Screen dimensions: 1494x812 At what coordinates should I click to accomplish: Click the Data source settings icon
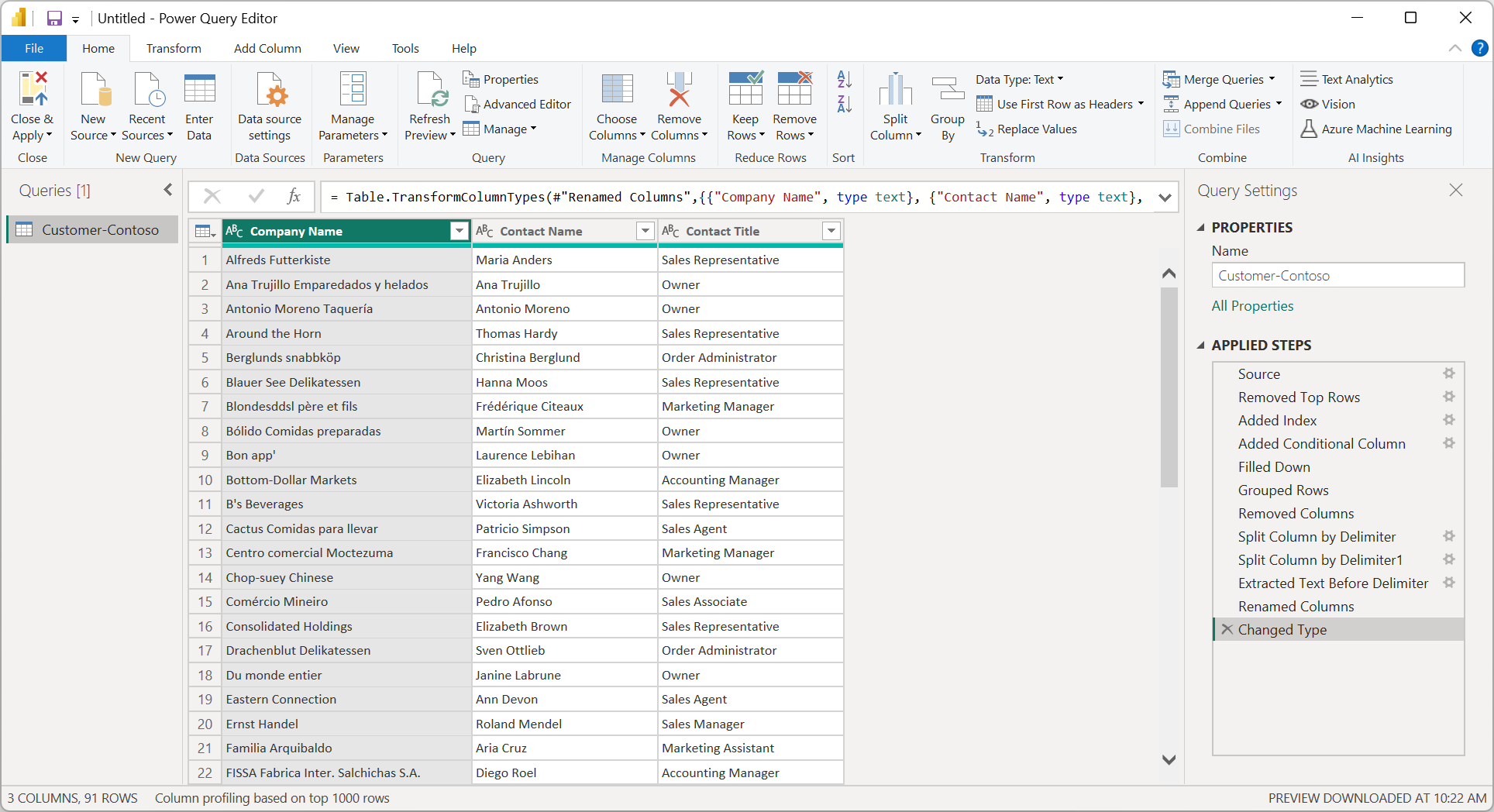point(270,90)
